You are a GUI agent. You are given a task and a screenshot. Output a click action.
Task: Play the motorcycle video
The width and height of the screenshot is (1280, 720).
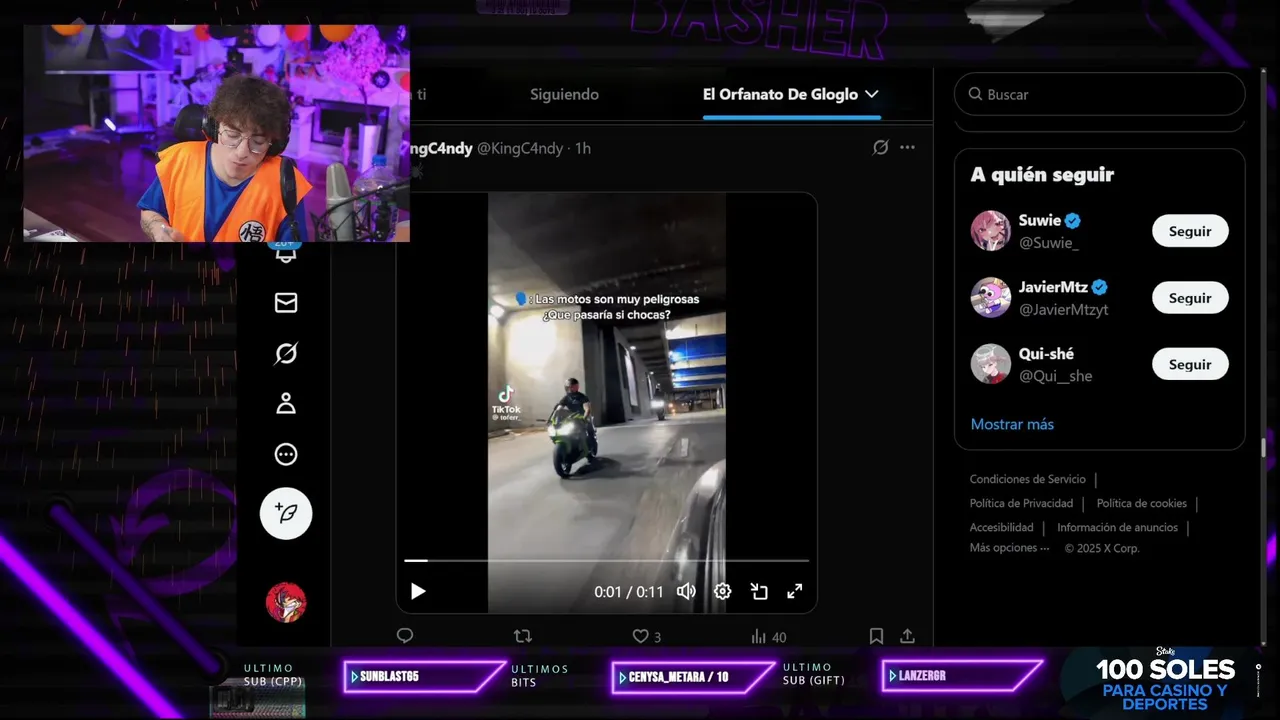tap(418, 591)
